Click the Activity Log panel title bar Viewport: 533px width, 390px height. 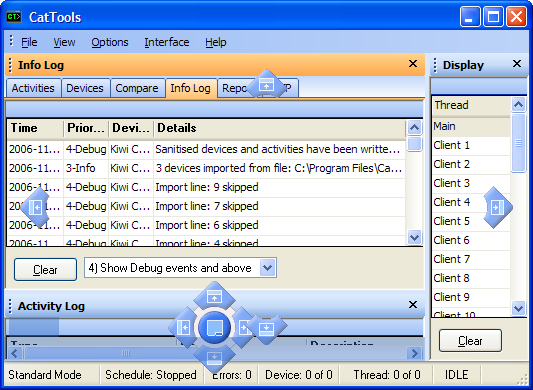pos(215,305)
